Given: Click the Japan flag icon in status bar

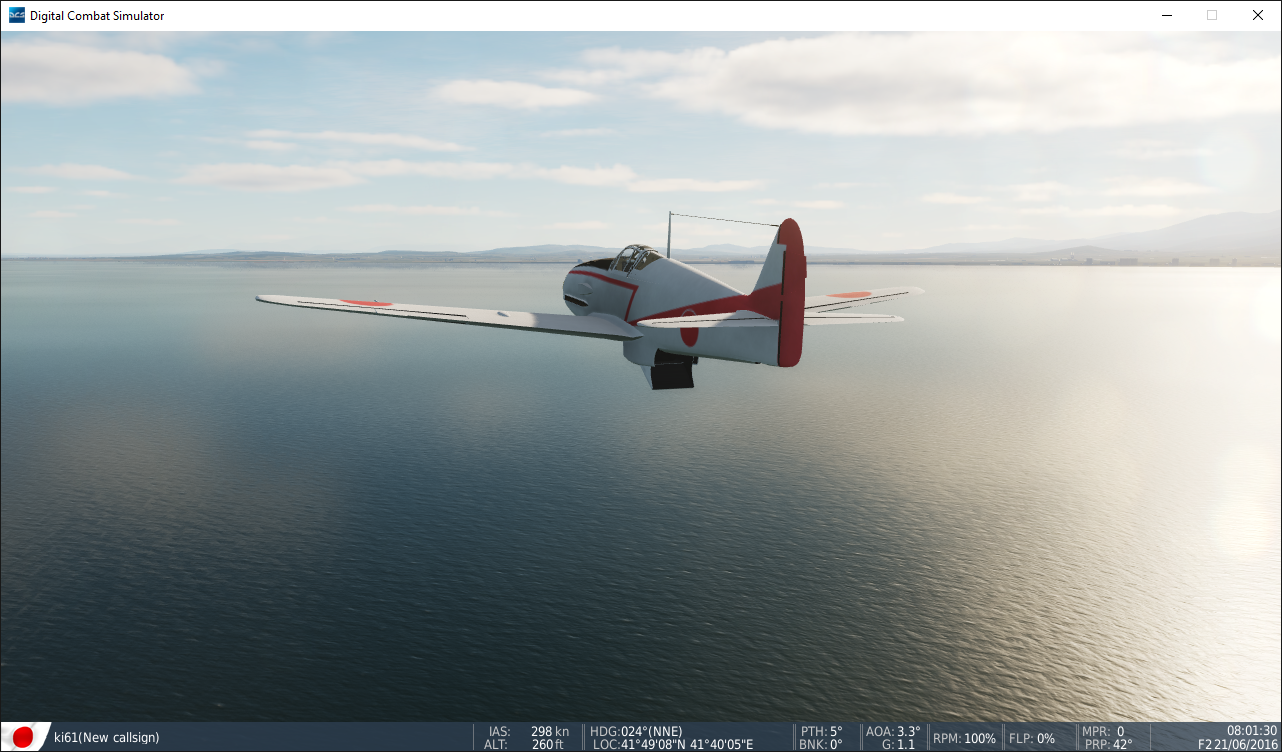Looking at the screenshot, I should pyautogui.click(x=22, y=737).
